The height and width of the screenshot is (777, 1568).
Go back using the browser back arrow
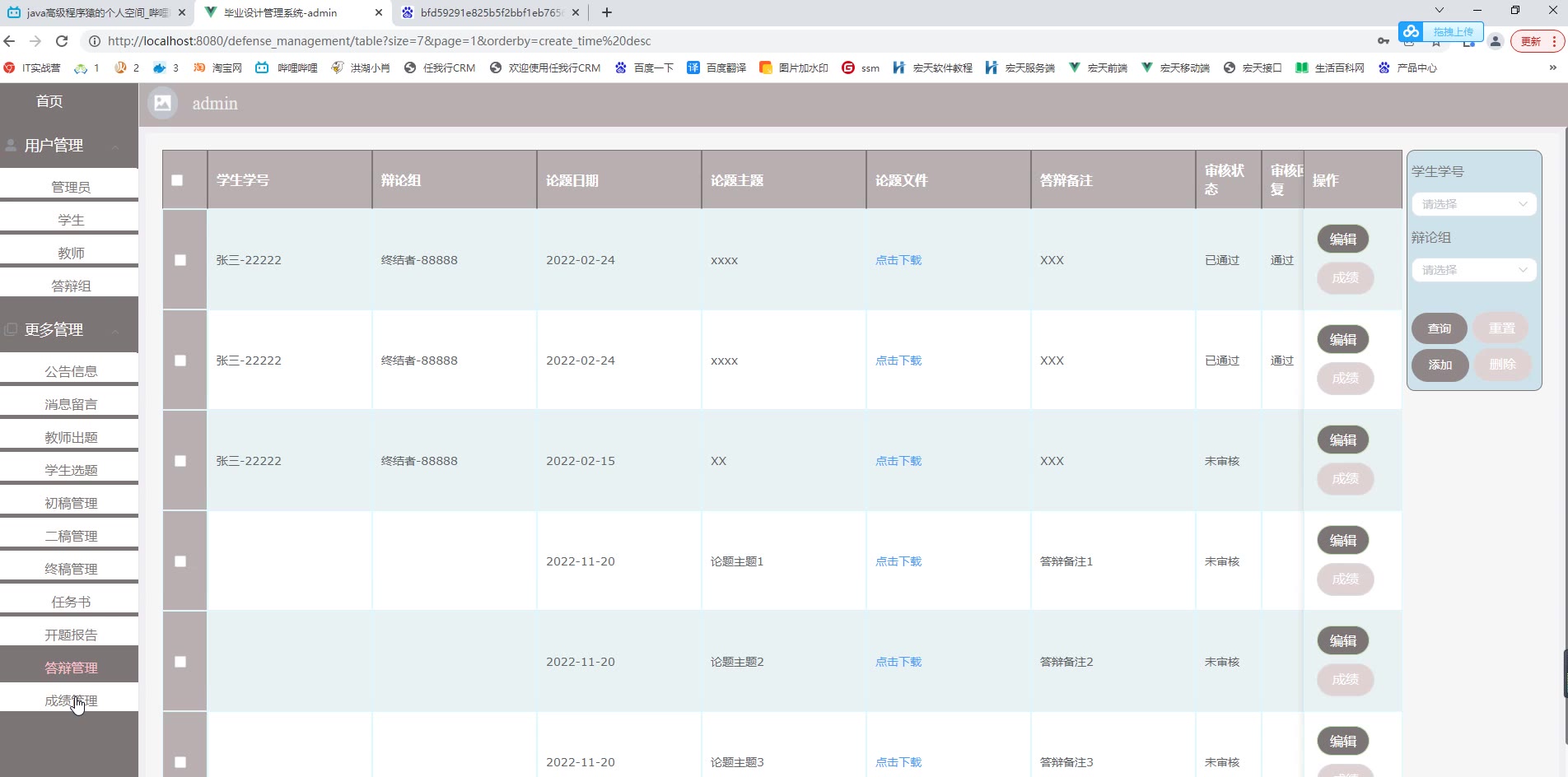10,41
